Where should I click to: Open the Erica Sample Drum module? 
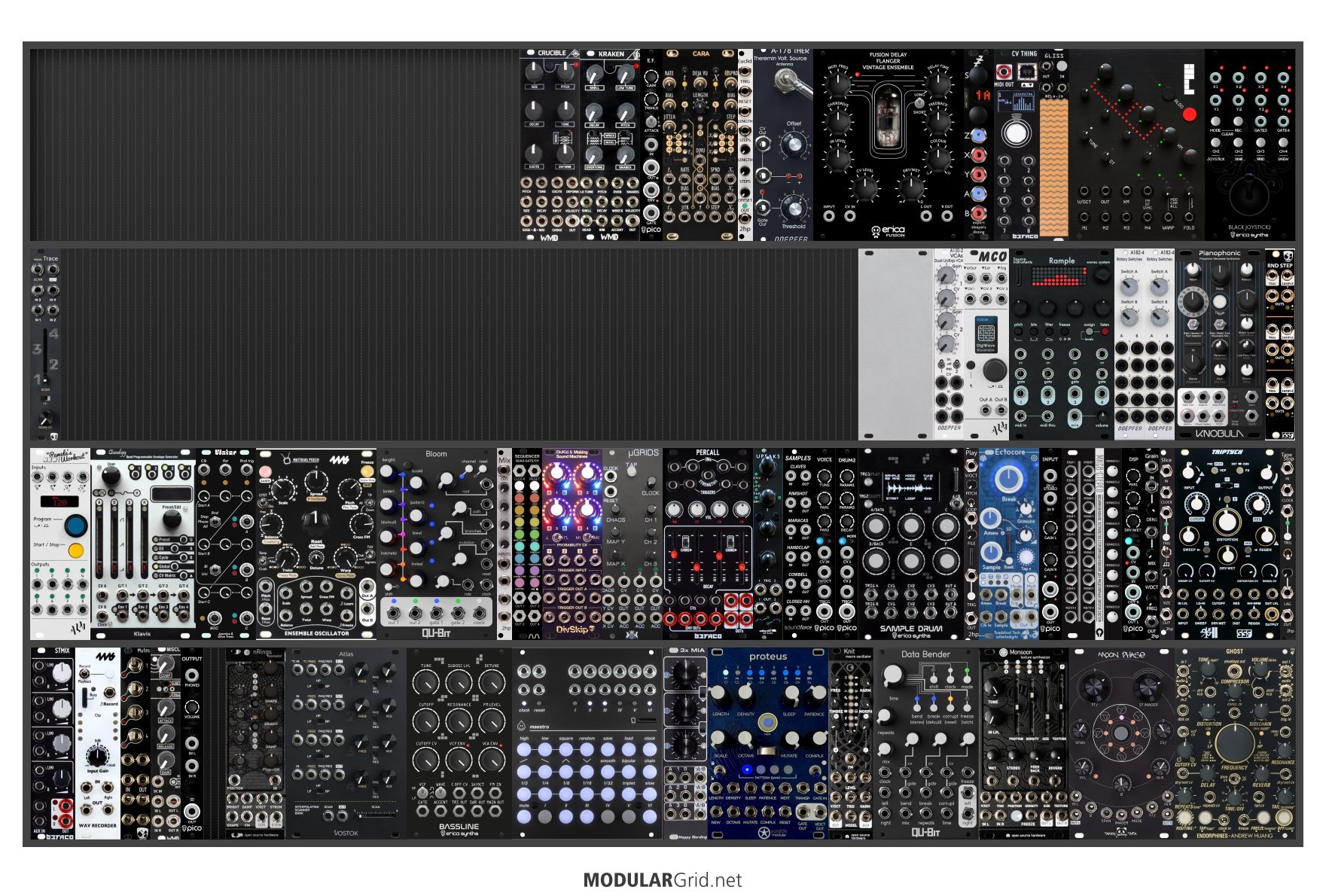tap(911, 544)
